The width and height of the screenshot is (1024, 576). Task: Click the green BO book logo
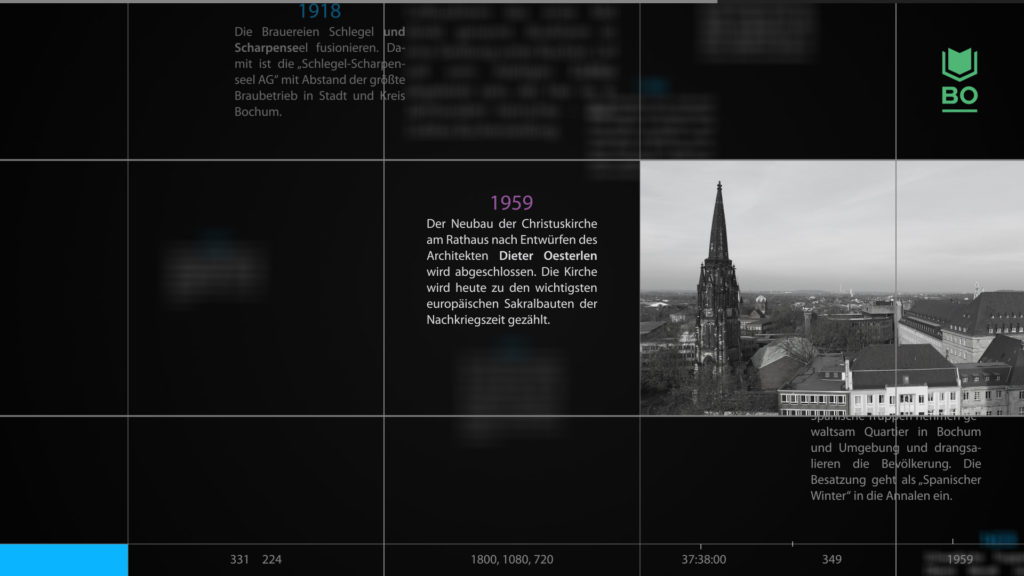pyautogui.click(x=959, y=79)
